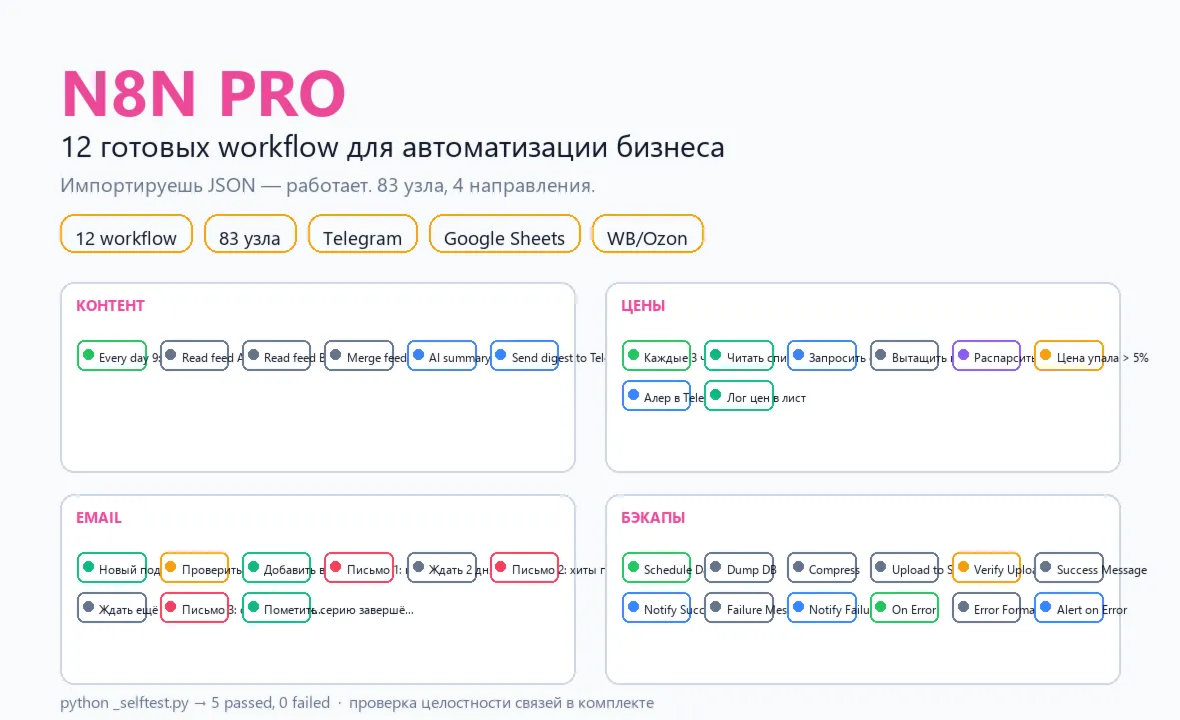Click the 'ЦЕНЫ' section heading
The image size is (1180, 720).
tap(643, 305)
